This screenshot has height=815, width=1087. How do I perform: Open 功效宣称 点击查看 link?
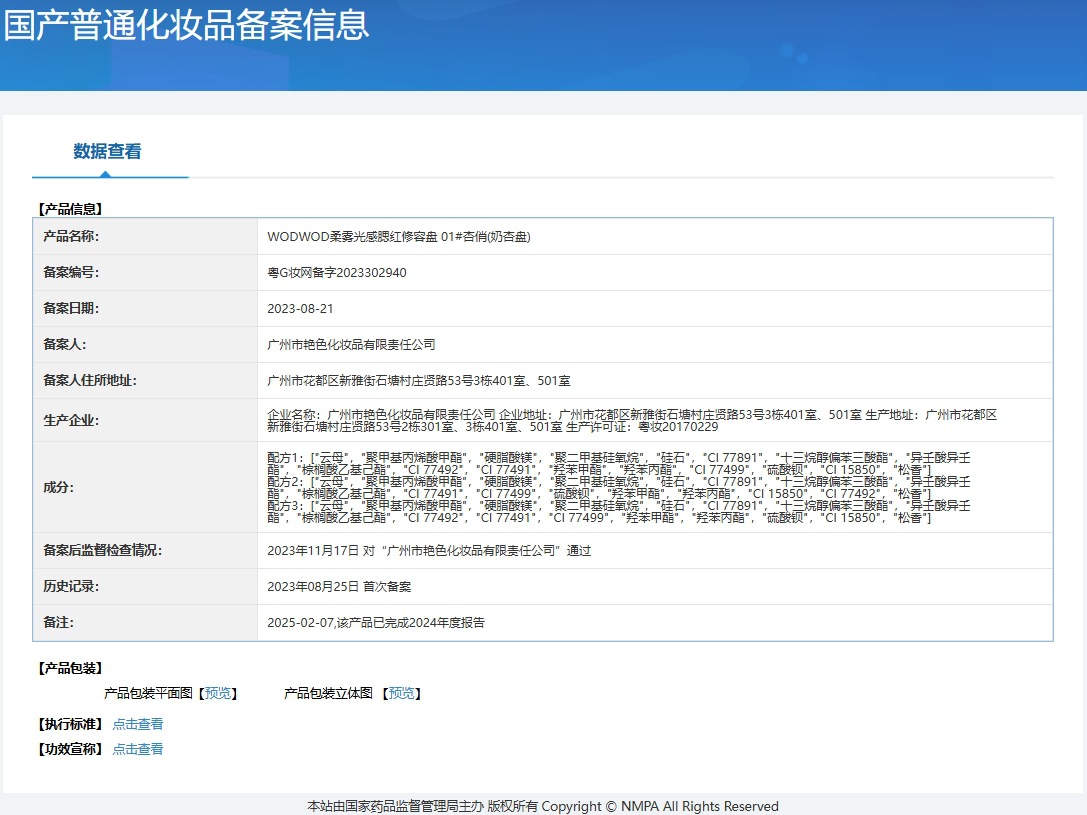(138, 749)
